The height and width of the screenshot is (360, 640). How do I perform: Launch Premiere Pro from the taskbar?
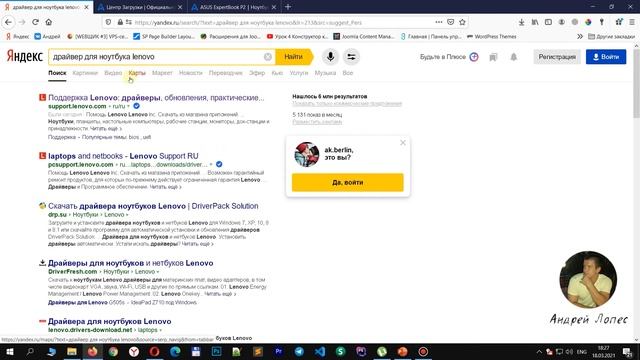coord(278,351)
